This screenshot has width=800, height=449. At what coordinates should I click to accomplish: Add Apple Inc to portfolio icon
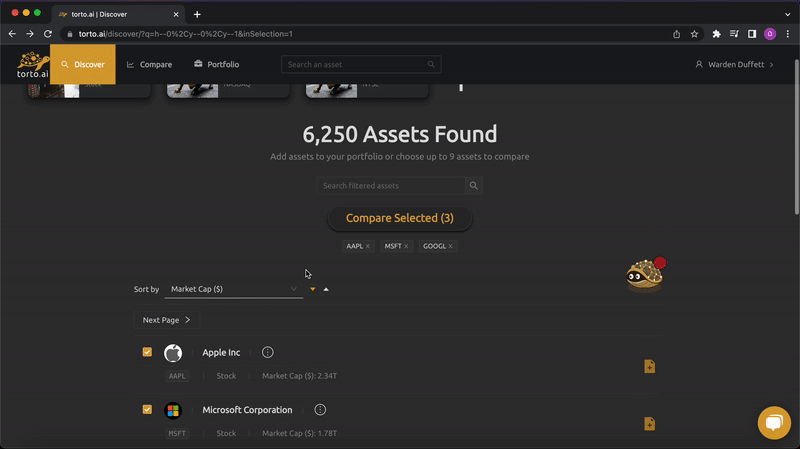[649, 366]
